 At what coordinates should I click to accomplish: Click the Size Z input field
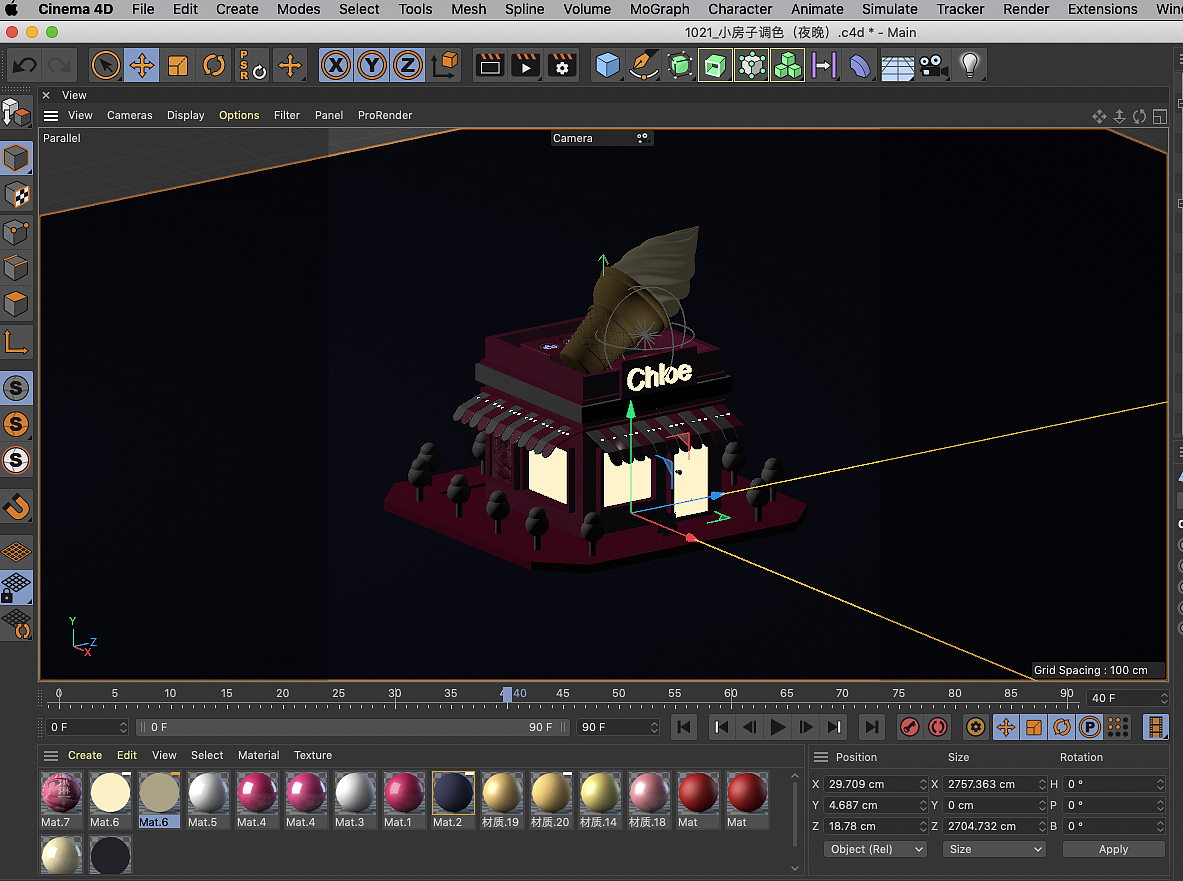click(x=990, y=827)
